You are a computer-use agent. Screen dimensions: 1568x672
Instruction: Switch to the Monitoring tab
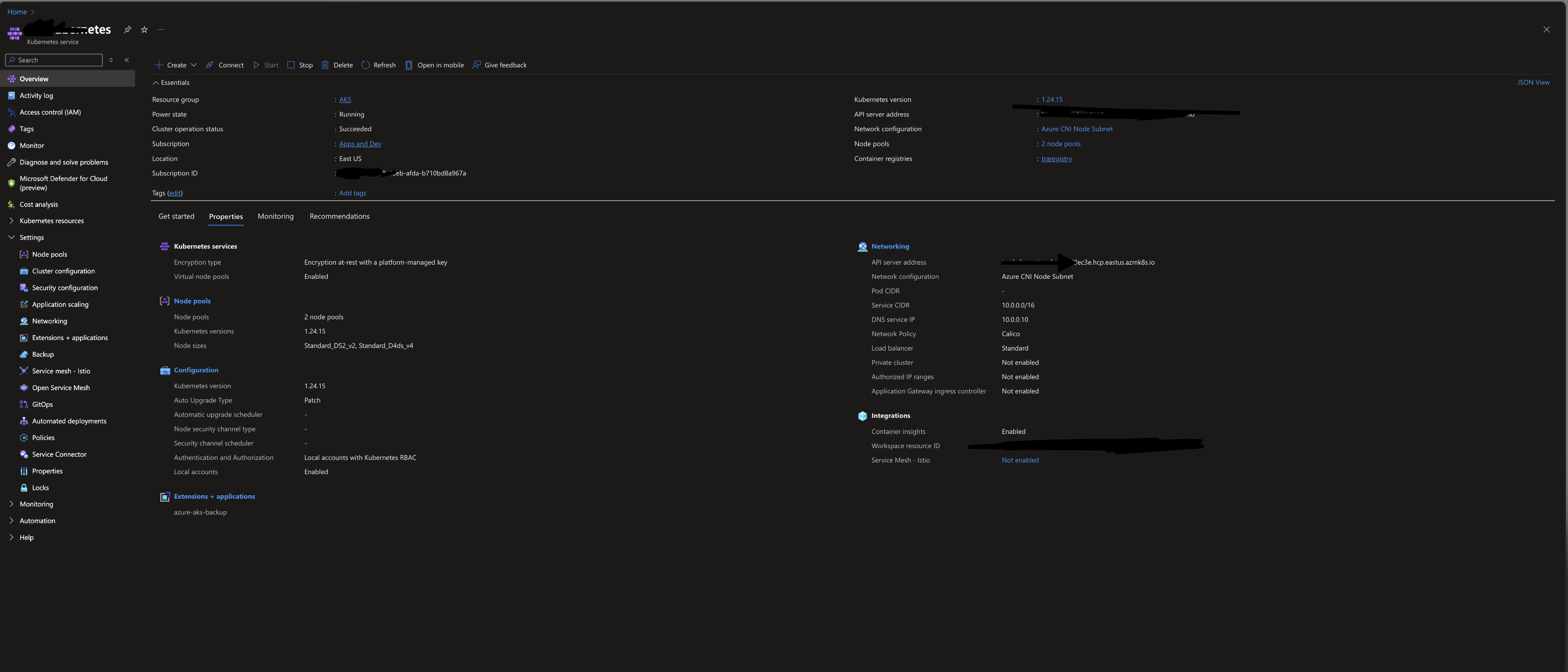click(x=275, y=216)
